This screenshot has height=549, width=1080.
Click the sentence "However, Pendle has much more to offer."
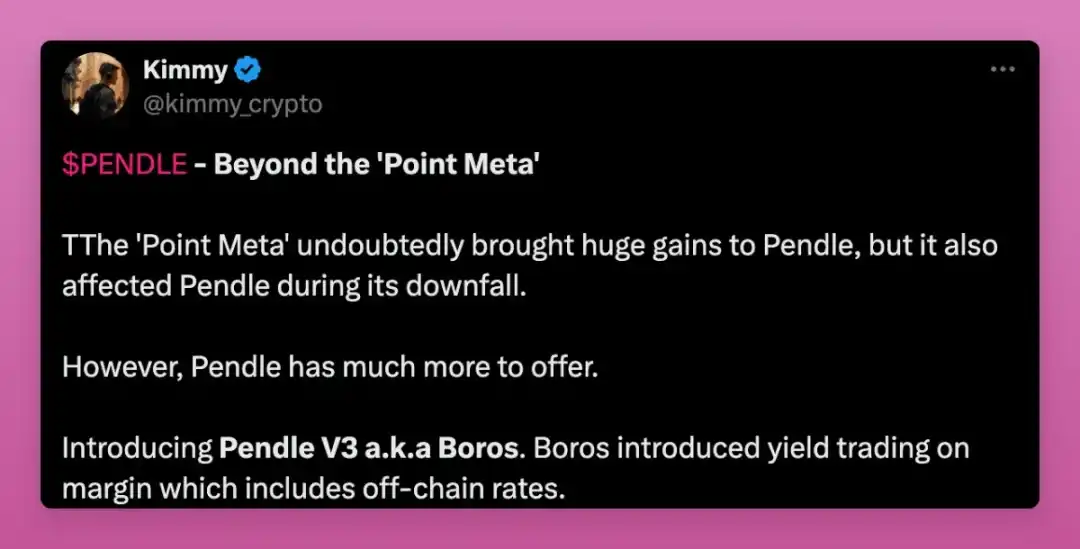tap(330, 367)
